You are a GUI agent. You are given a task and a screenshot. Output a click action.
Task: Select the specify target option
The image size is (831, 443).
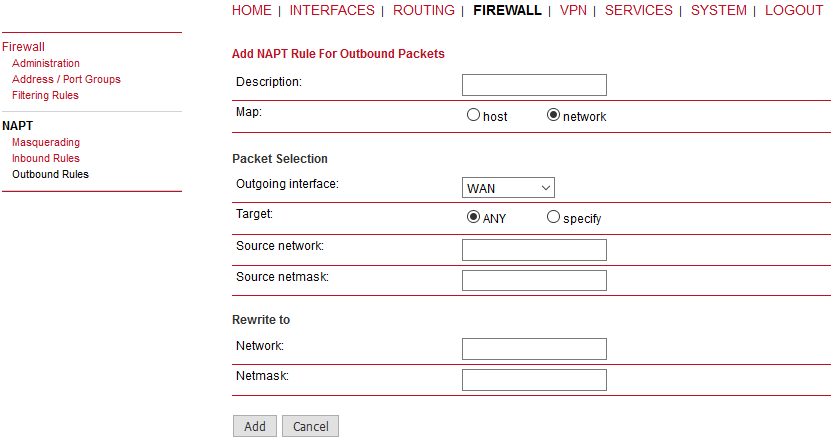pyautogui.click(x=553, y=217)
